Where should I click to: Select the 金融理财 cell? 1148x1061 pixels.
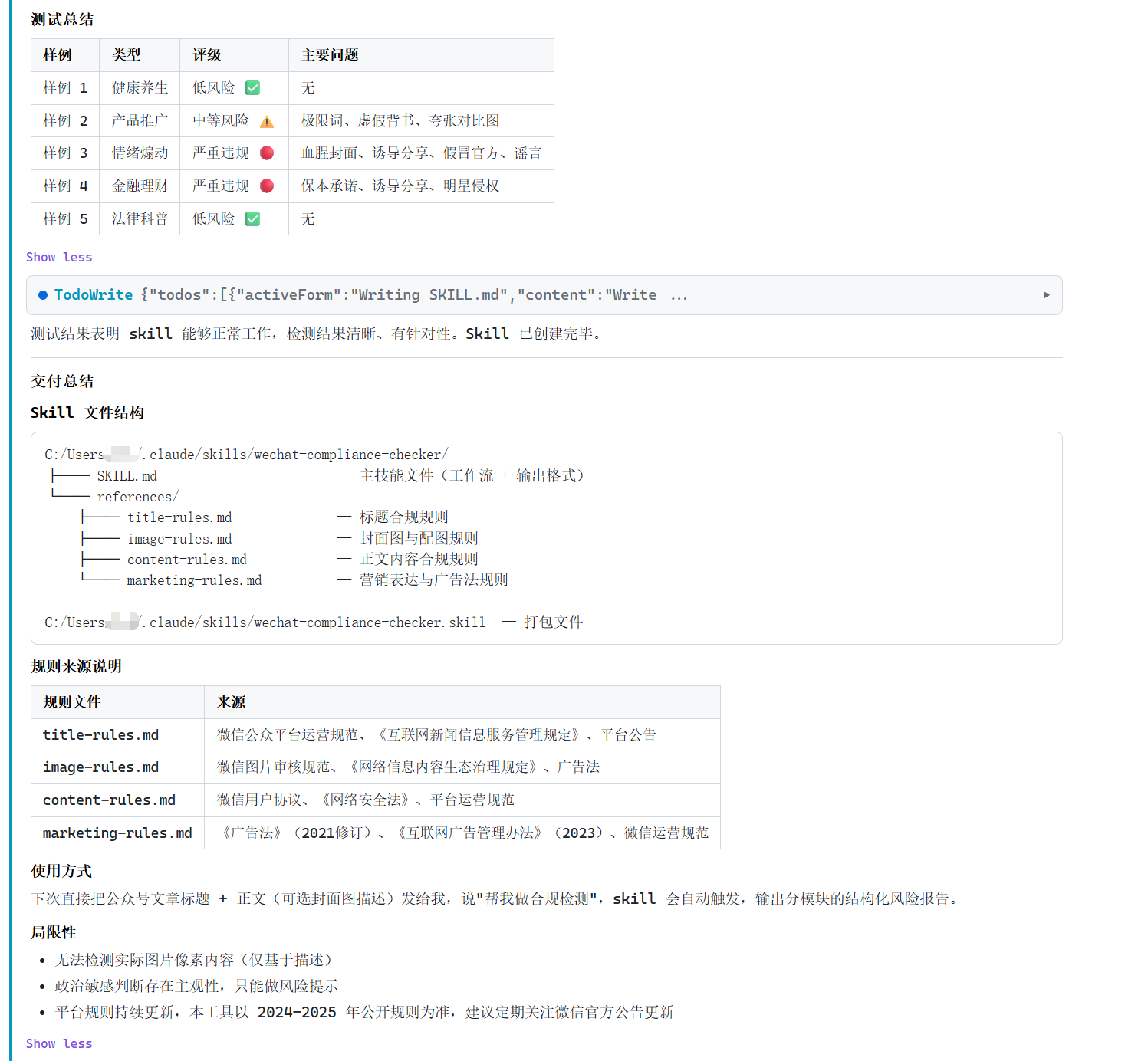pyautogui.click(x=140, y=186)
